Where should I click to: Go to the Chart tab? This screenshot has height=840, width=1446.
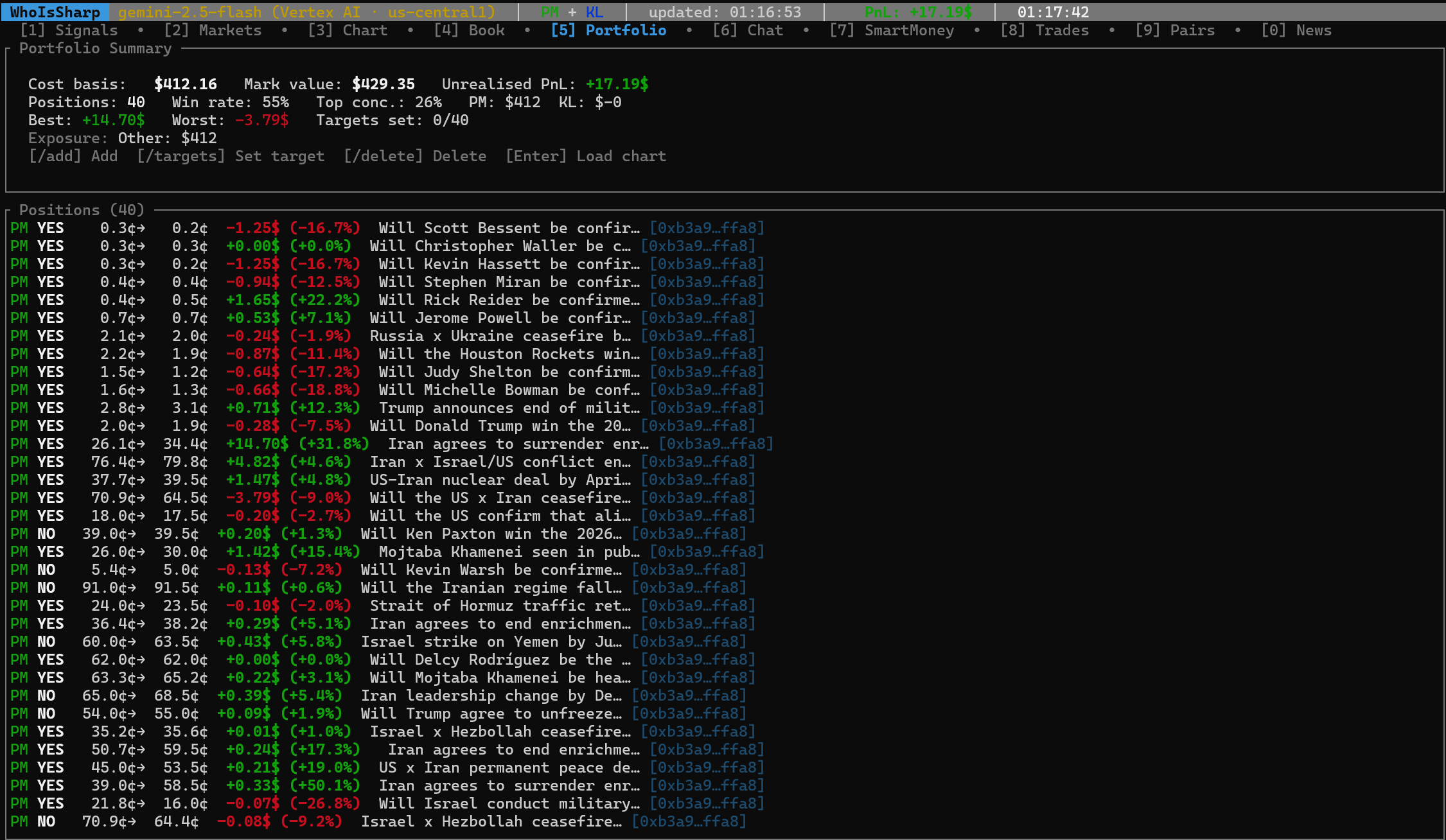348,30
